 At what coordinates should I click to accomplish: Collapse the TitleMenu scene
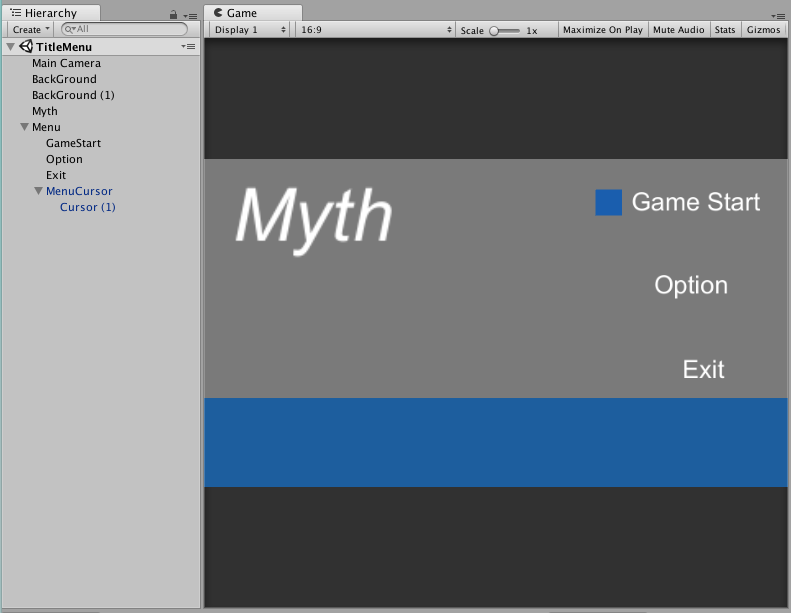point(10,47)
